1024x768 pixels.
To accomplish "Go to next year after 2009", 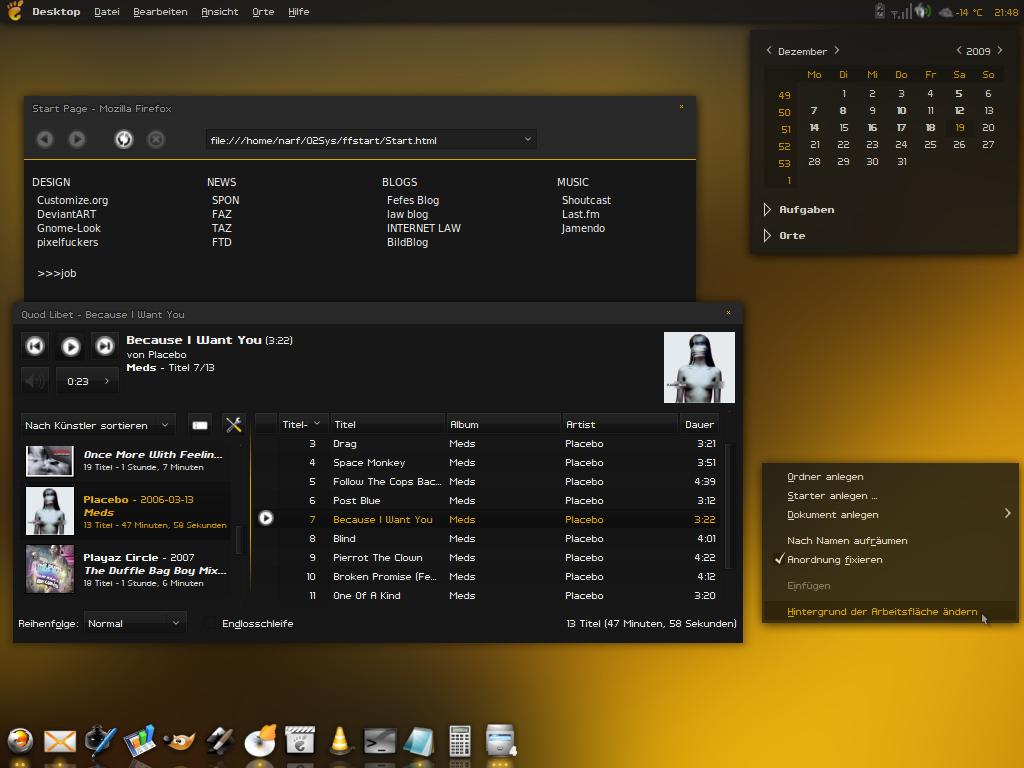I will (x=1000, y=51).
